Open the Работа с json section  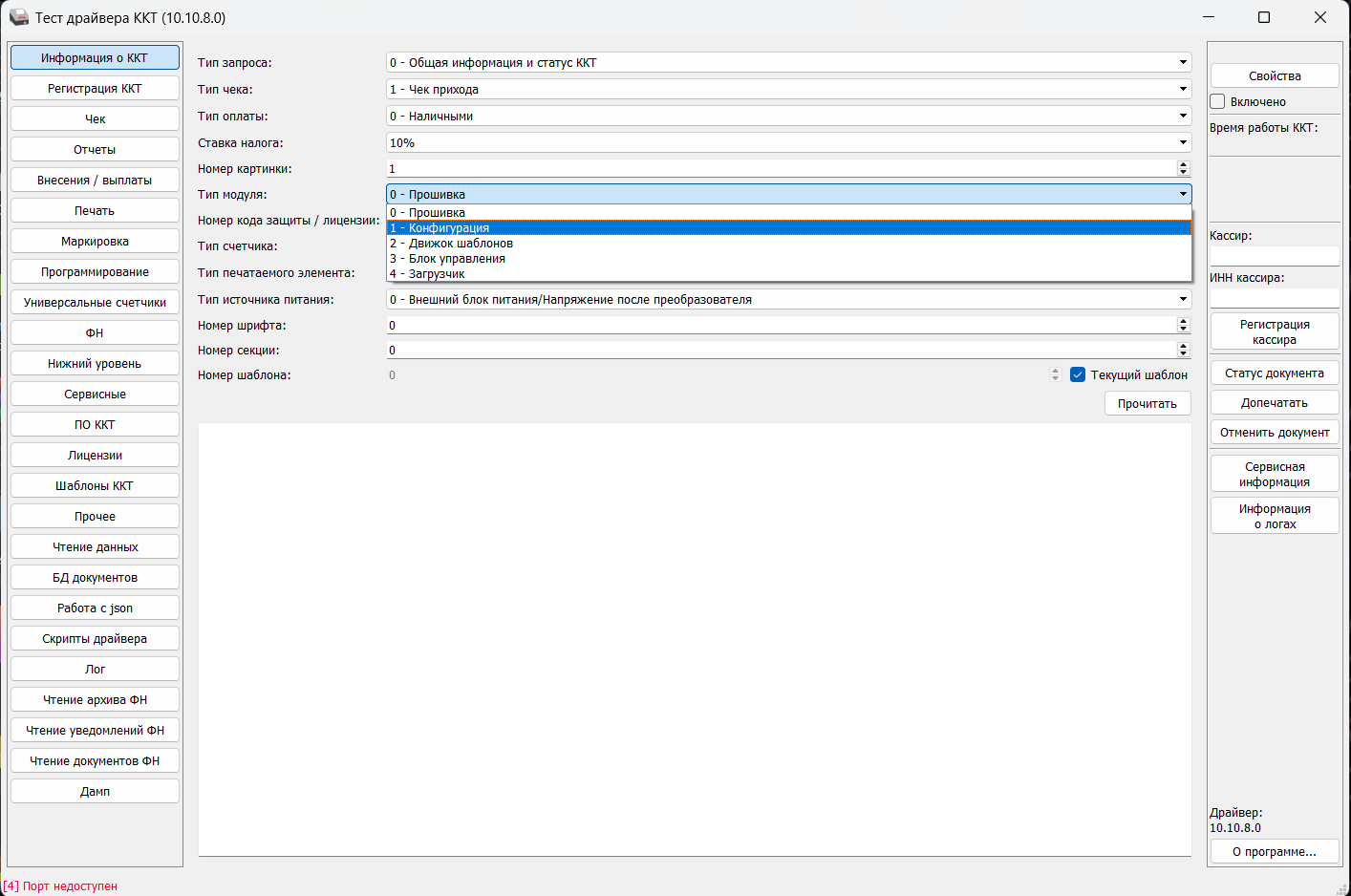point(95,608)
